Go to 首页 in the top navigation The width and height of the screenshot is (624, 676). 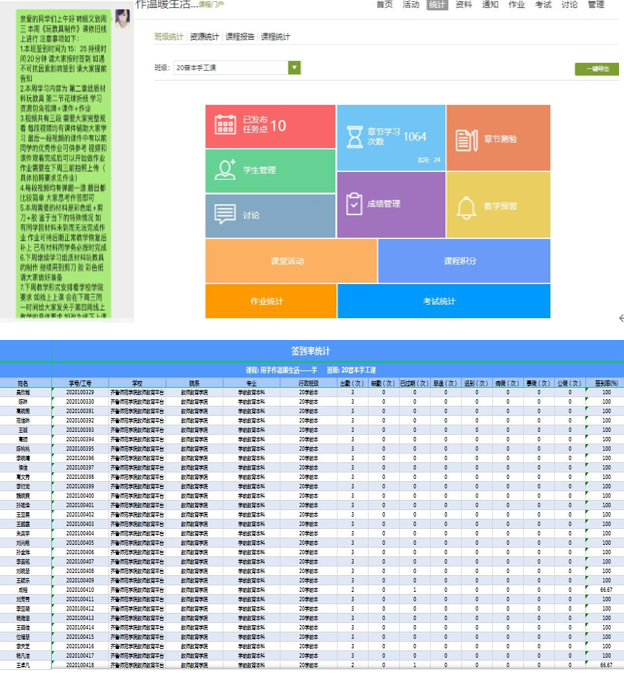click(x=384, y=5)
